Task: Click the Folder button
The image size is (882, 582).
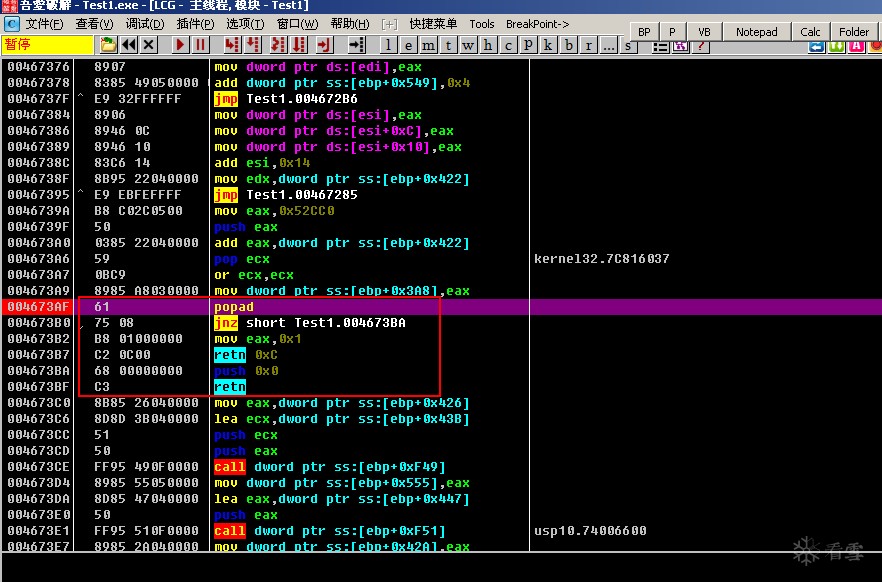Action: coord(854,32)
